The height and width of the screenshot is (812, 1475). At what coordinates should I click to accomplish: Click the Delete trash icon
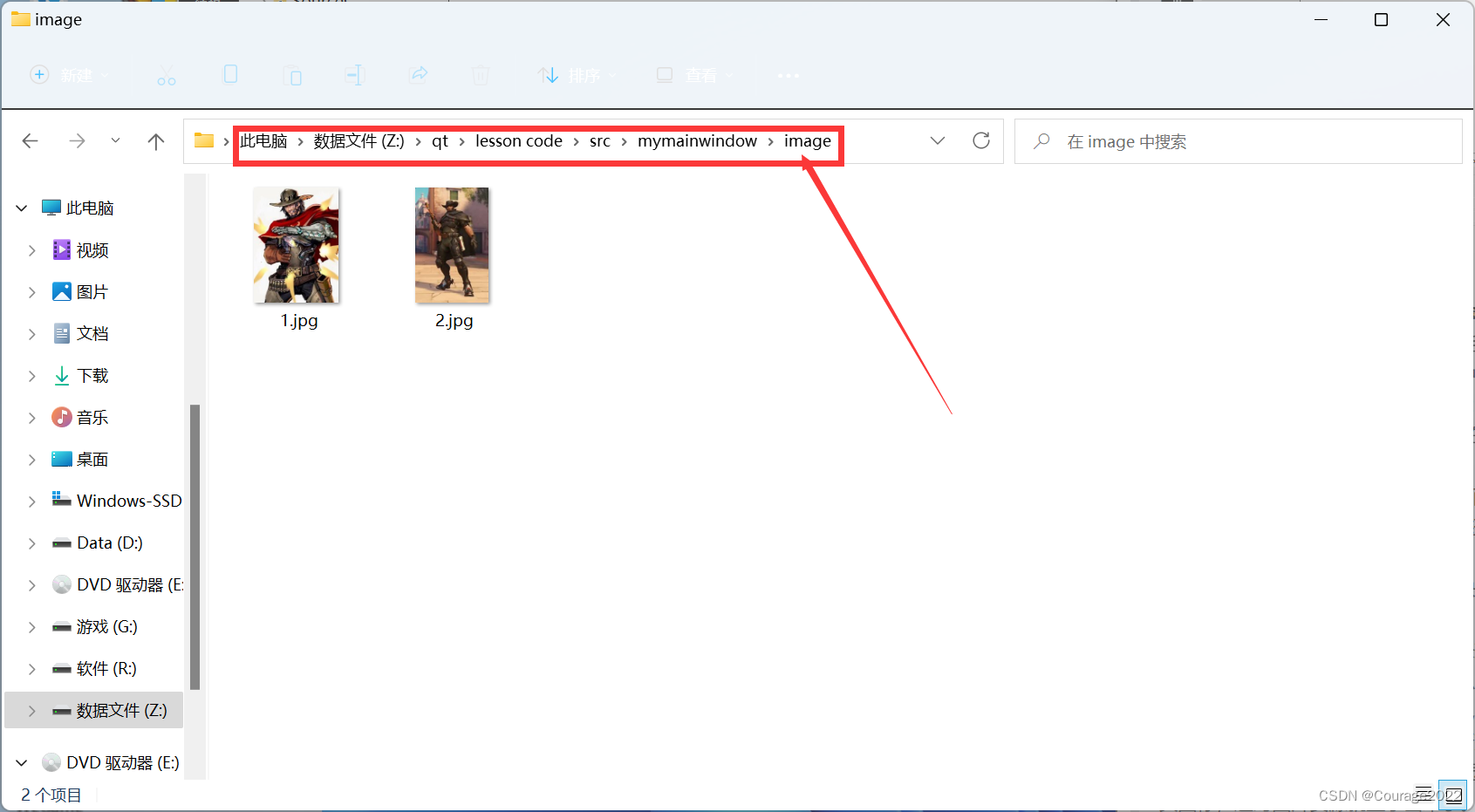[x=481, y=75]
